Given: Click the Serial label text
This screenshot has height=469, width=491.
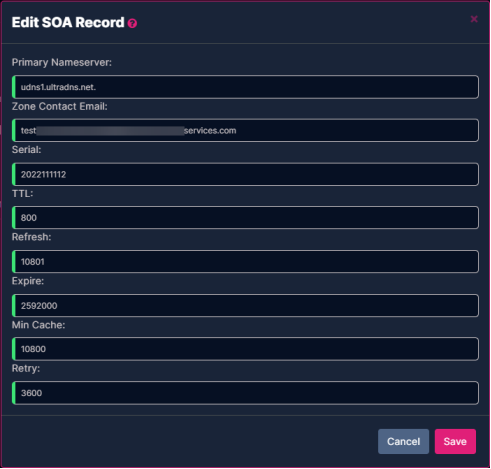Looking at the screenshot, I should pos(26,150).
